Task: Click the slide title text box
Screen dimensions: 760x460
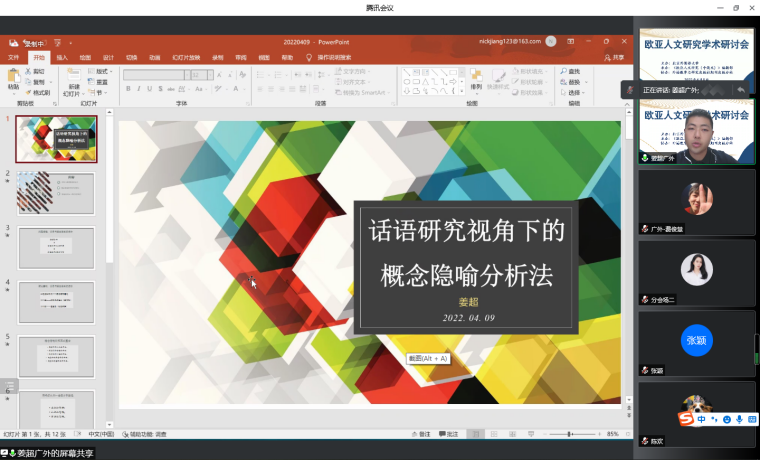Action: click(x=467, y=252)
